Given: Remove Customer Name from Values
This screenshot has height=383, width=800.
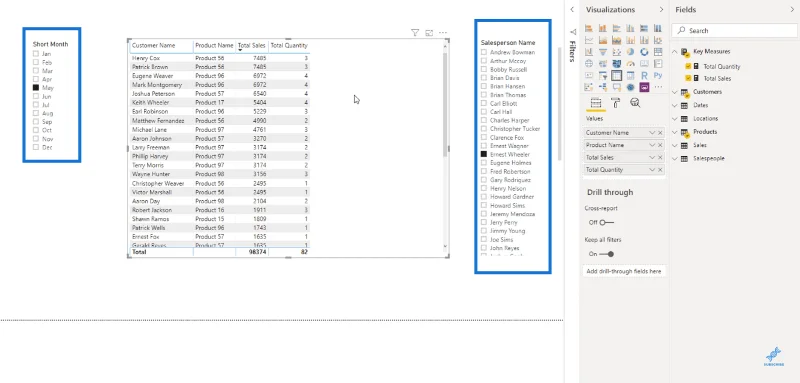Looking at the screenshot, I should [x=660, y=133].
